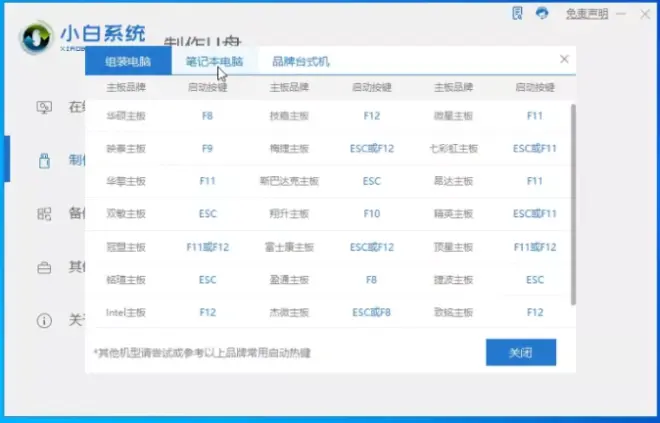Click the ESC或F11 key beside 七彩虹主板
This screenshot has height=423, width=660.
pyautogui.click(x=535, y=149)
